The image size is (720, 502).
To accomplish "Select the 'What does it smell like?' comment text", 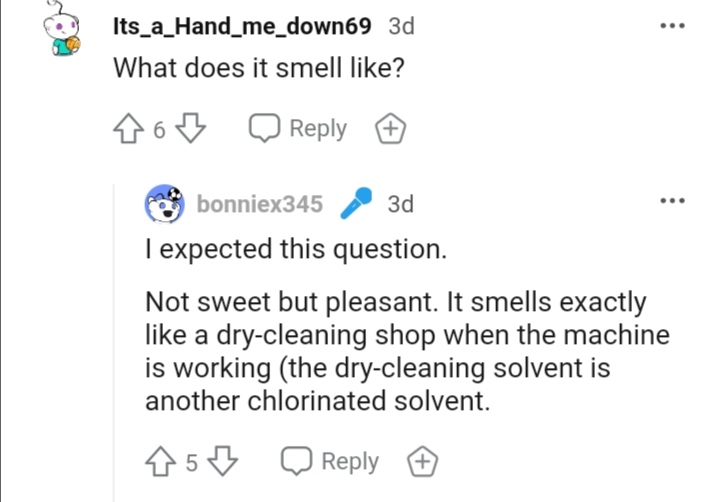I will click(259, 68).
